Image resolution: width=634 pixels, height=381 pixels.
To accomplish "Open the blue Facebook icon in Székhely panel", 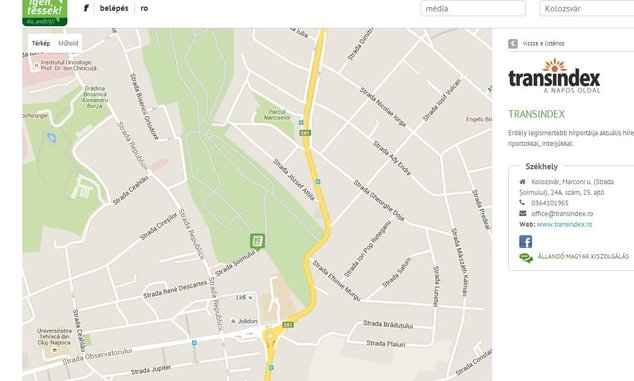I will pos(525,241).
